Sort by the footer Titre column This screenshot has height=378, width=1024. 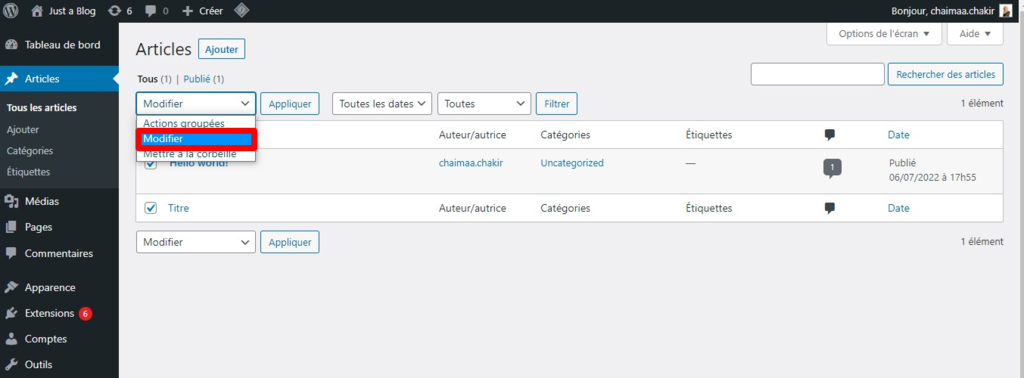tap(178, 208)
